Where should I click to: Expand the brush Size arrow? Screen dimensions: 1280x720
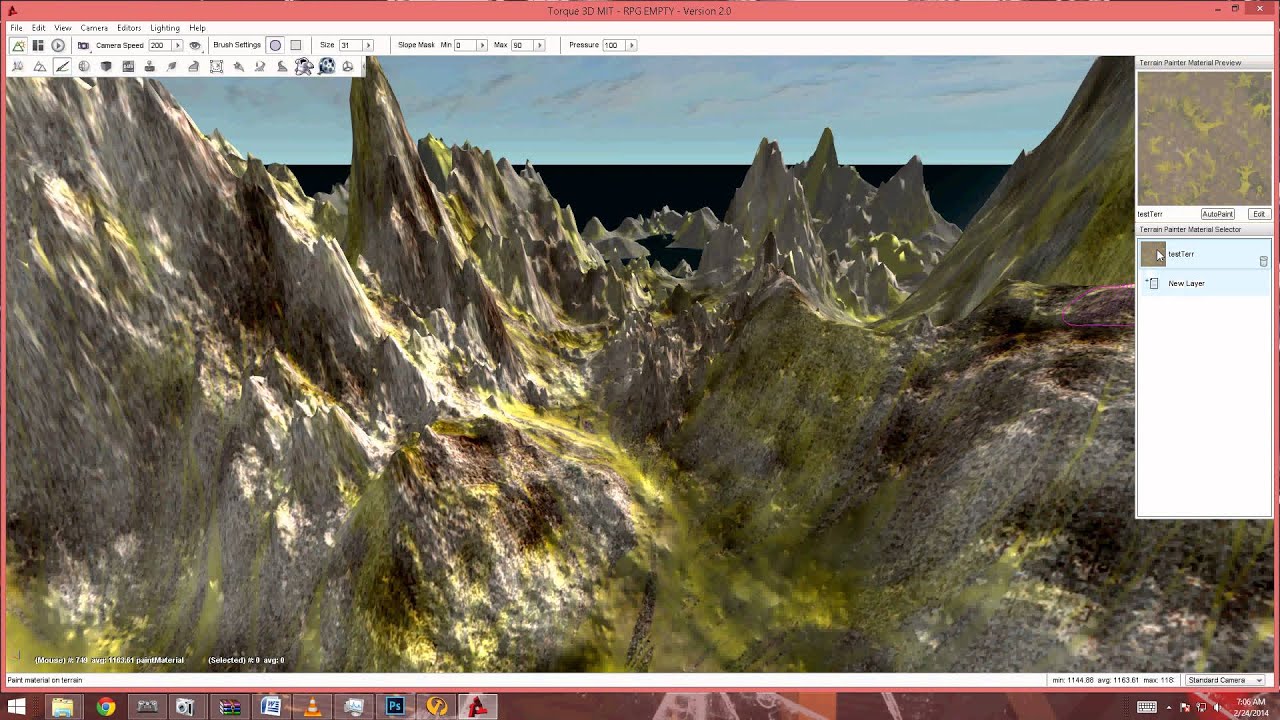point(368,45)
